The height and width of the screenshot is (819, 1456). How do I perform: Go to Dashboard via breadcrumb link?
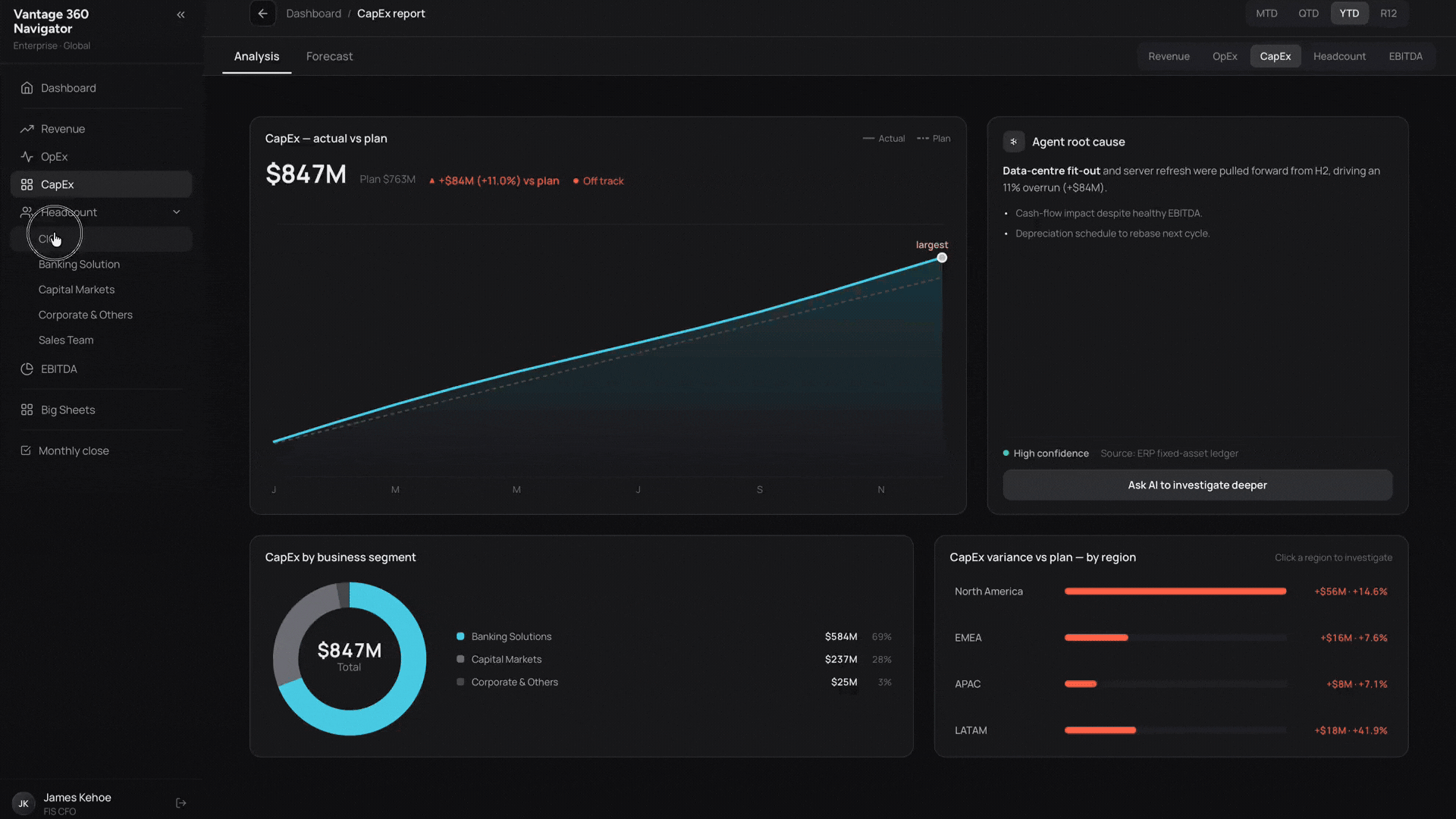coord(313,14)
